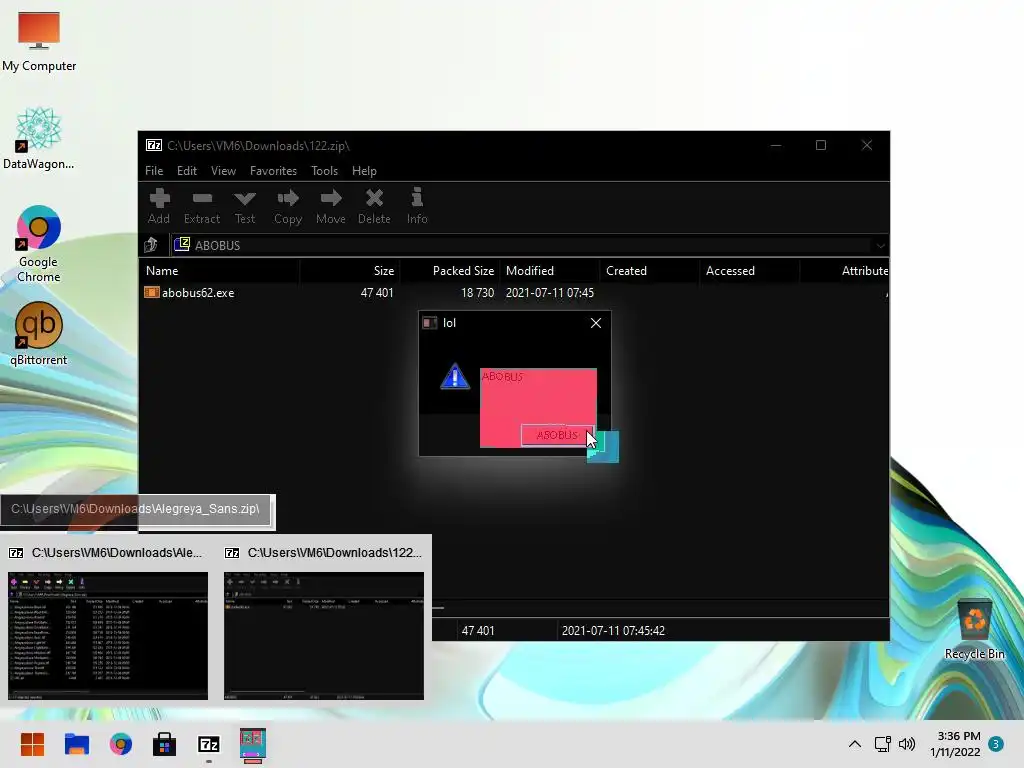1024x768 pixels.
Task: Open the Edit menu
Action: pos(187,170)
